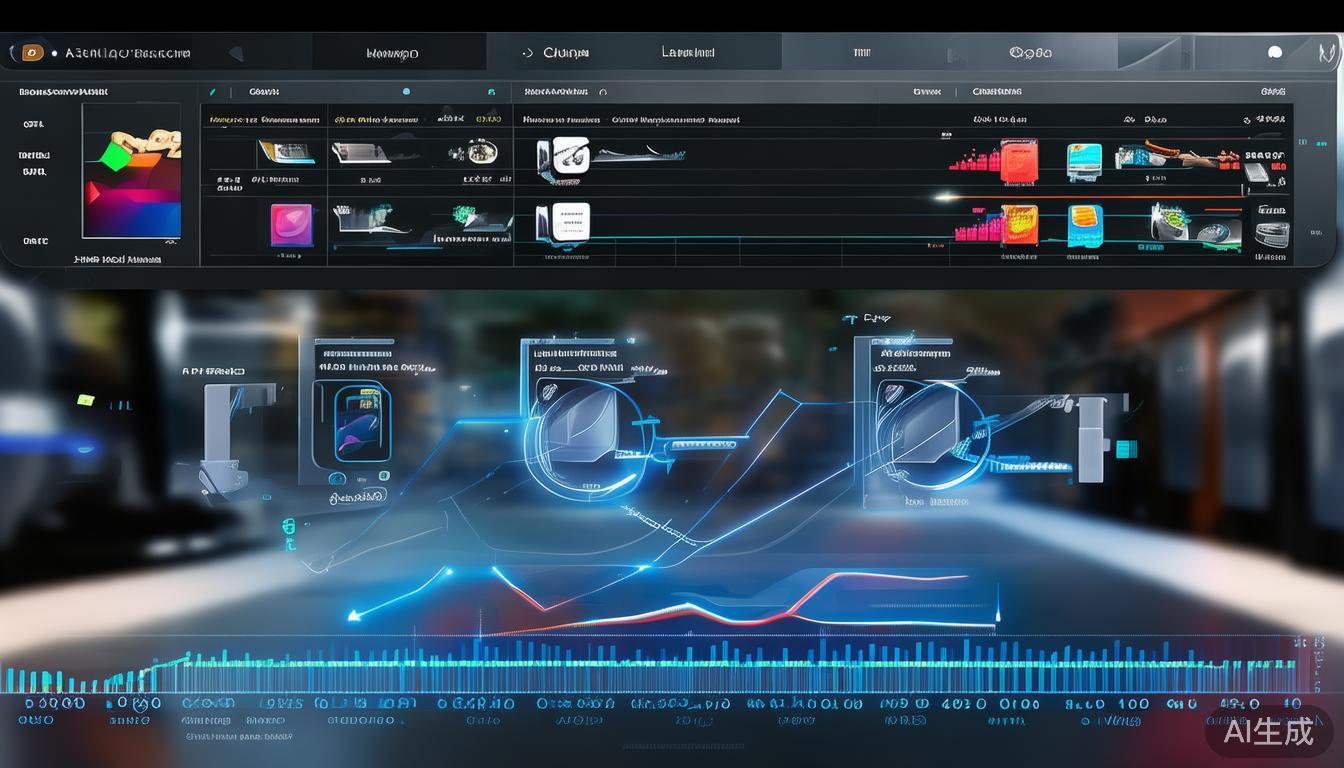Click the Ogoo label in the top bar
This screenshot has height=768, width=1344.
1030,53
